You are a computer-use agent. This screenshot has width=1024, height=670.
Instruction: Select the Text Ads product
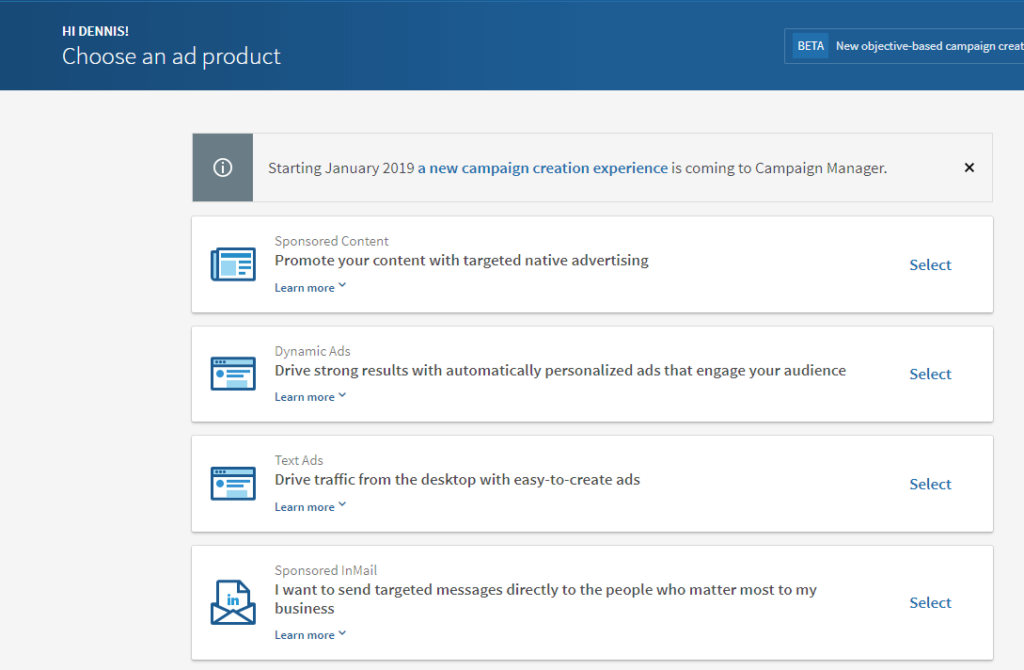(x=930, y=484)
